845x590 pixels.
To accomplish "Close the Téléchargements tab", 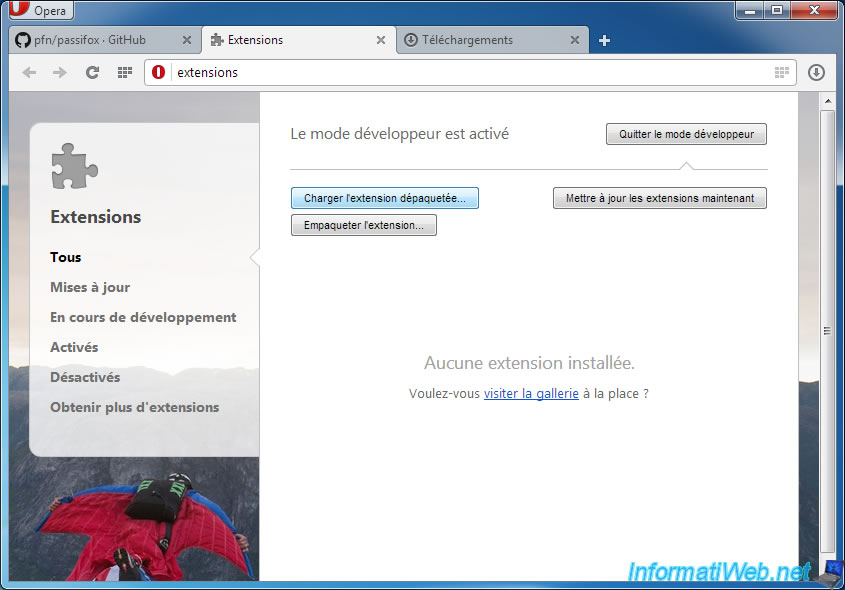I will 575,40.
